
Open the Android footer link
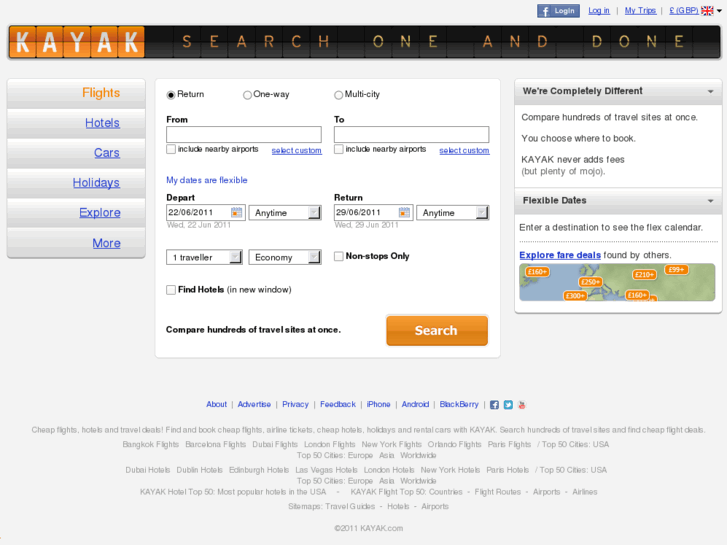point(415,404)
